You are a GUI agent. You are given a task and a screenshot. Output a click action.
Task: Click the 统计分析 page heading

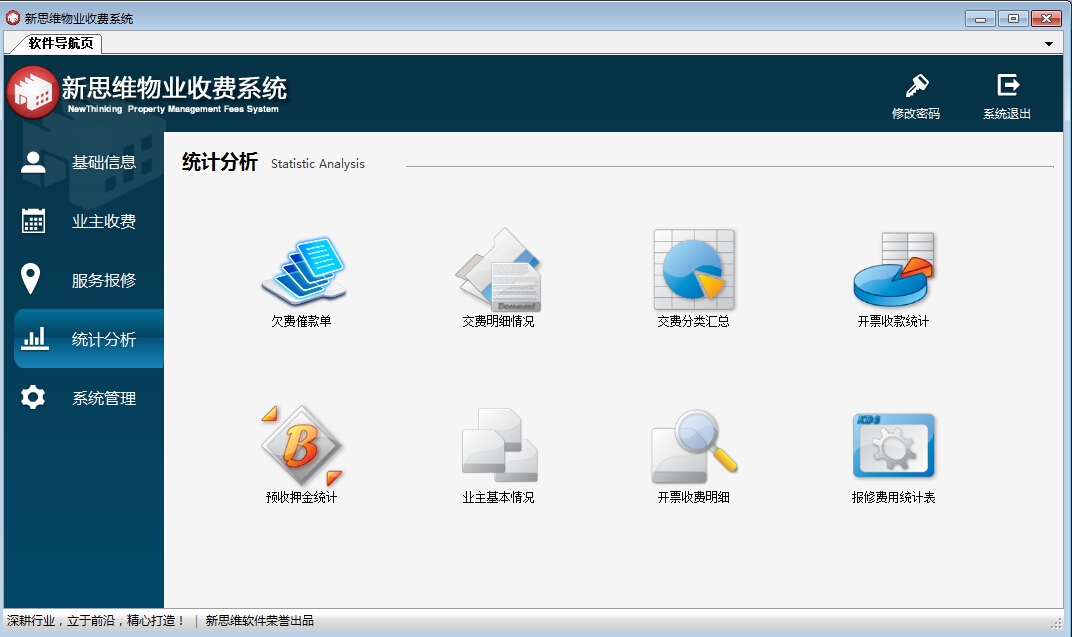219,162
